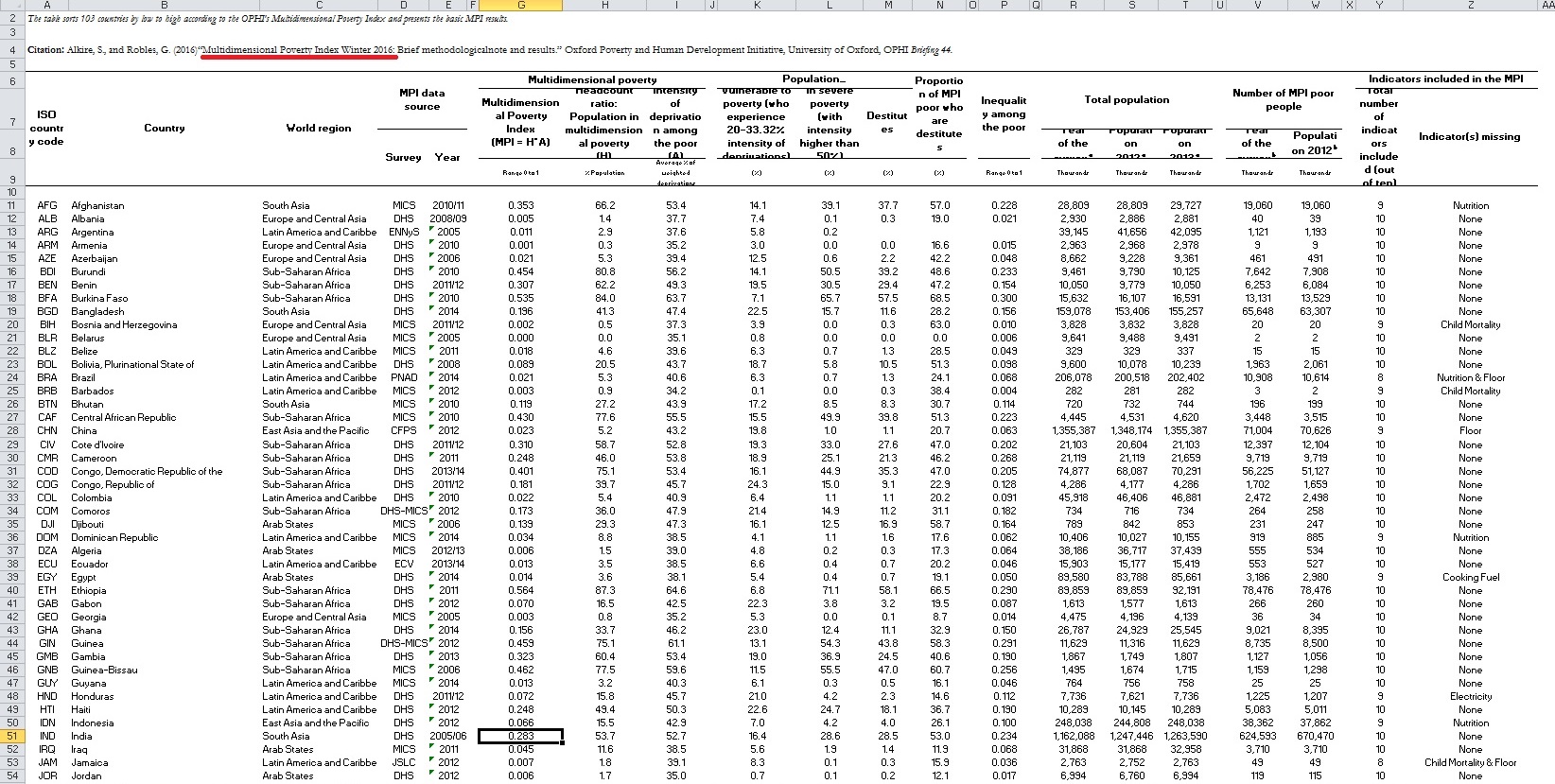The height and width of the screenshot is (784, 1555).
Task: Click the 'Bosnia and Herzegovina' cell
Action: coord(124,324)
